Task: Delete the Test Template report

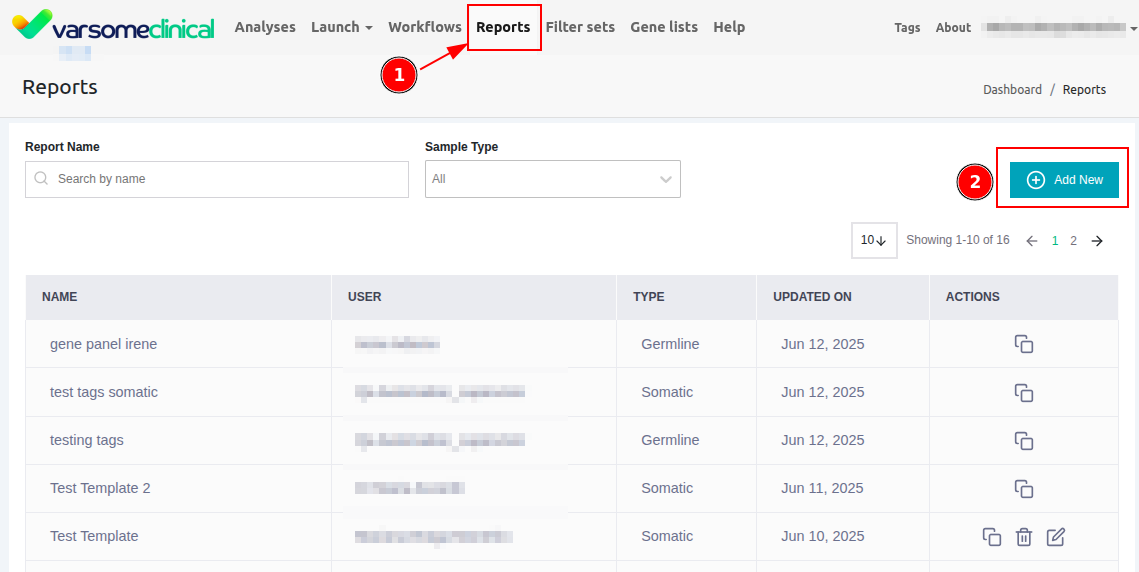Action: (x=1024, y=537)
